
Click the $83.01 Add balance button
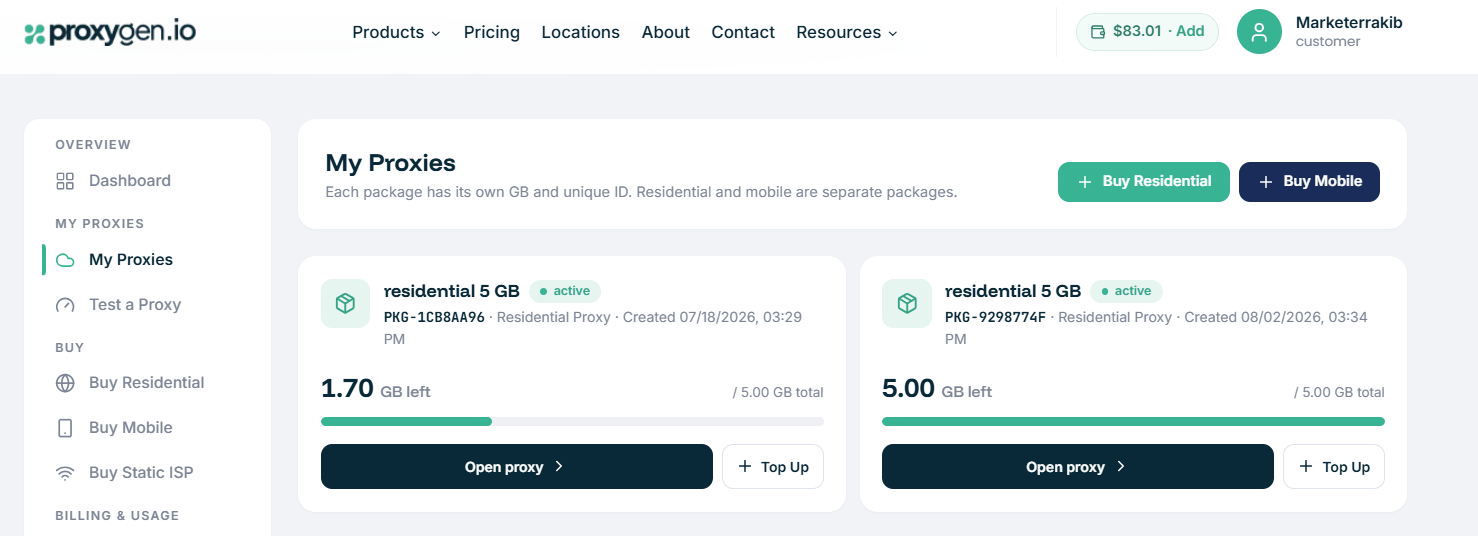point(1147,31)
